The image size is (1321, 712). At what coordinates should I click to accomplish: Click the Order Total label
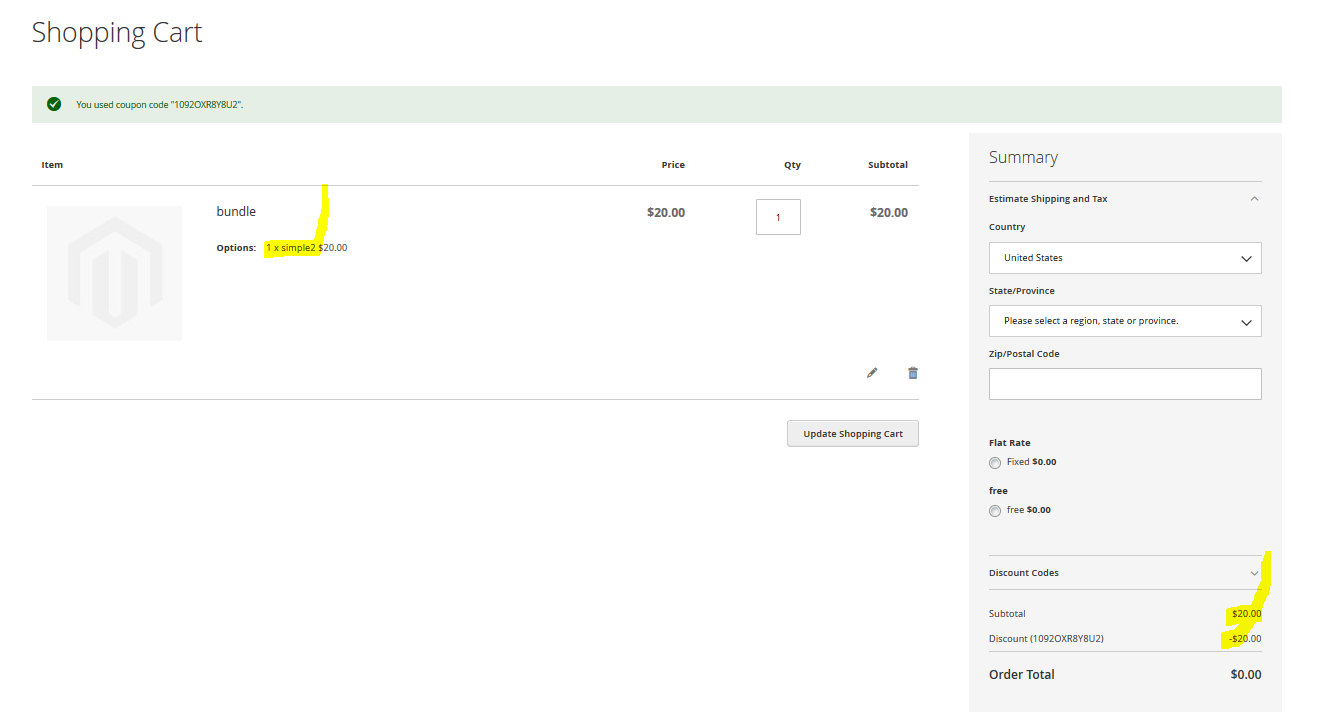[x=1022, y=675]
